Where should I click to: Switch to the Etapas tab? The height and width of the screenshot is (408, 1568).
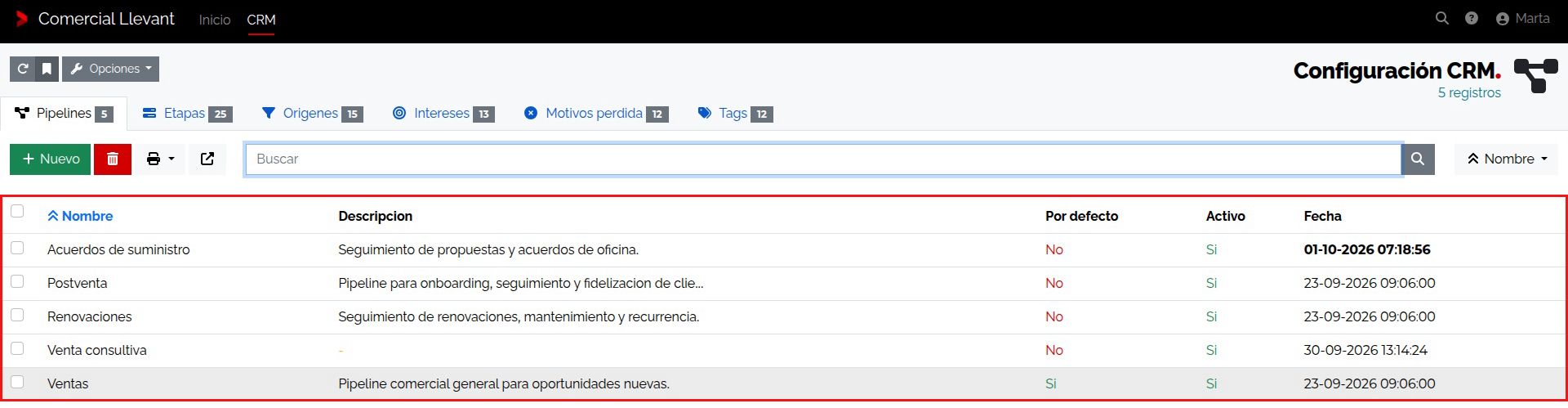tap(187, 113)
